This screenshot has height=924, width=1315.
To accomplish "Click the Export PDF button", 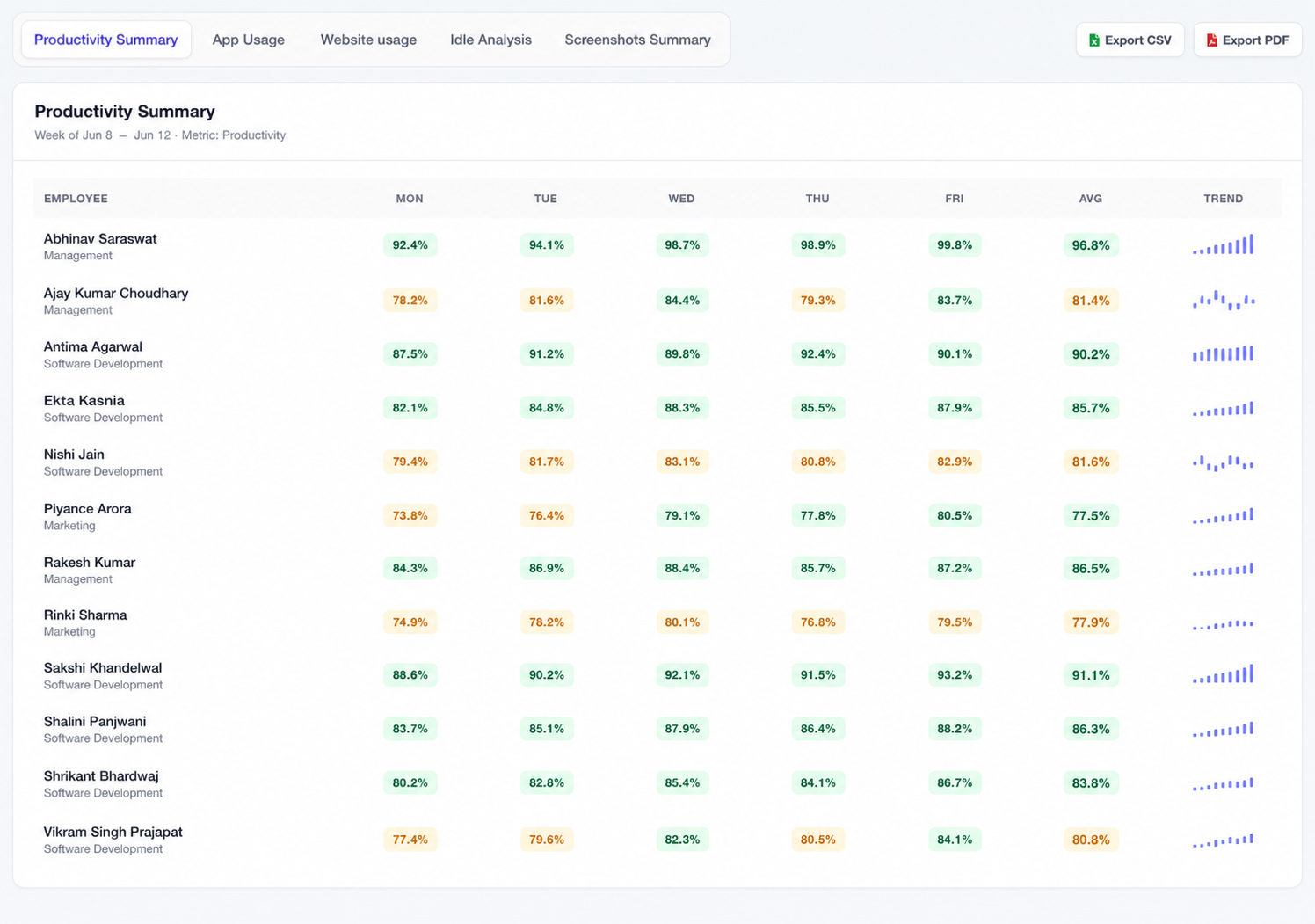I will coord(1247,40).
